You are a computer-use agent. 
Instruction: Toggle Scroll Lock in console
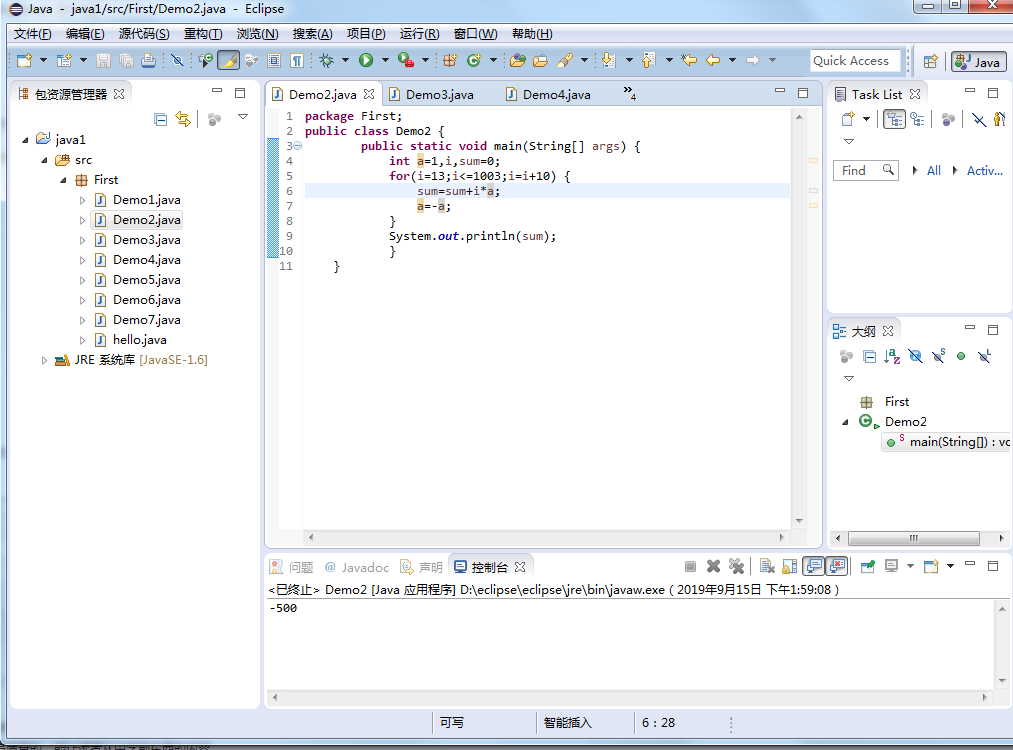click(x=789, y=567)
